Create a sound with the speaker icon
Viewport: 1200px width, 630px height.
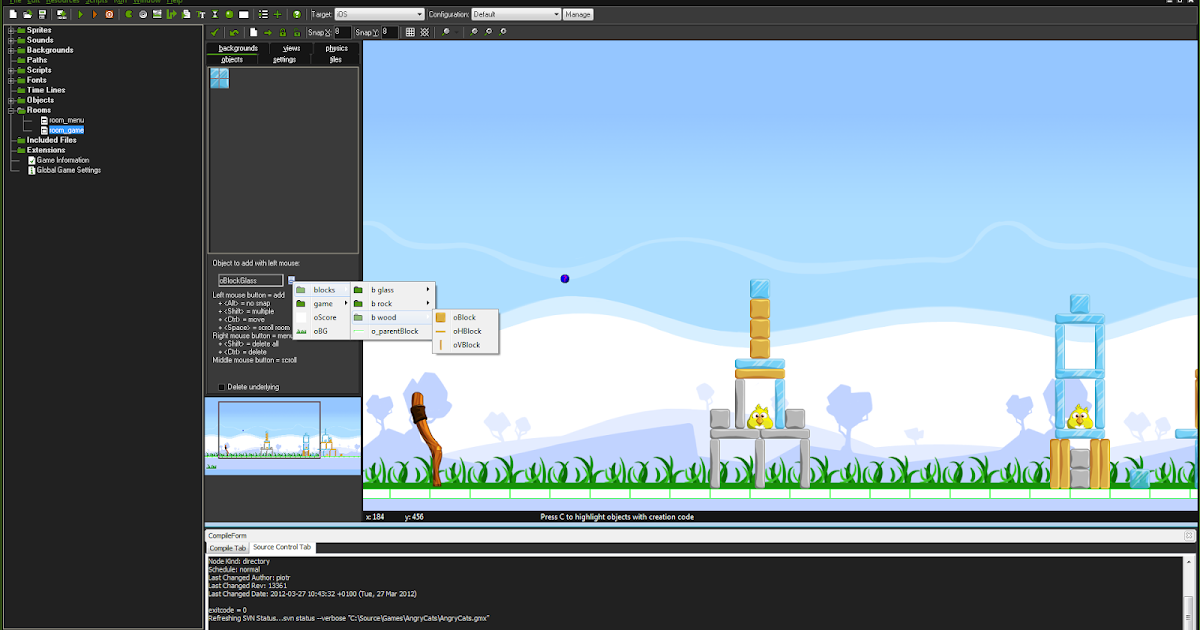pos(143,15)
